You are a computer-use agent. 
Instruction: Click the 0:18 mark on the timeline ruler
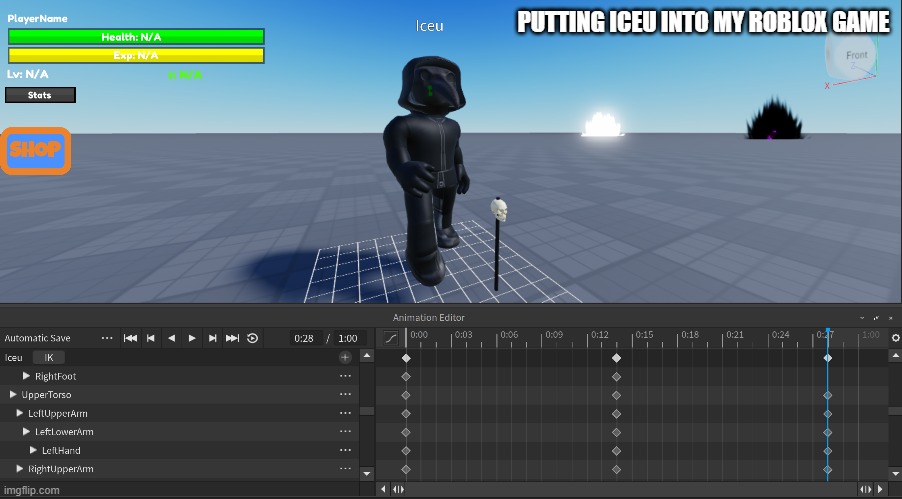690,334
